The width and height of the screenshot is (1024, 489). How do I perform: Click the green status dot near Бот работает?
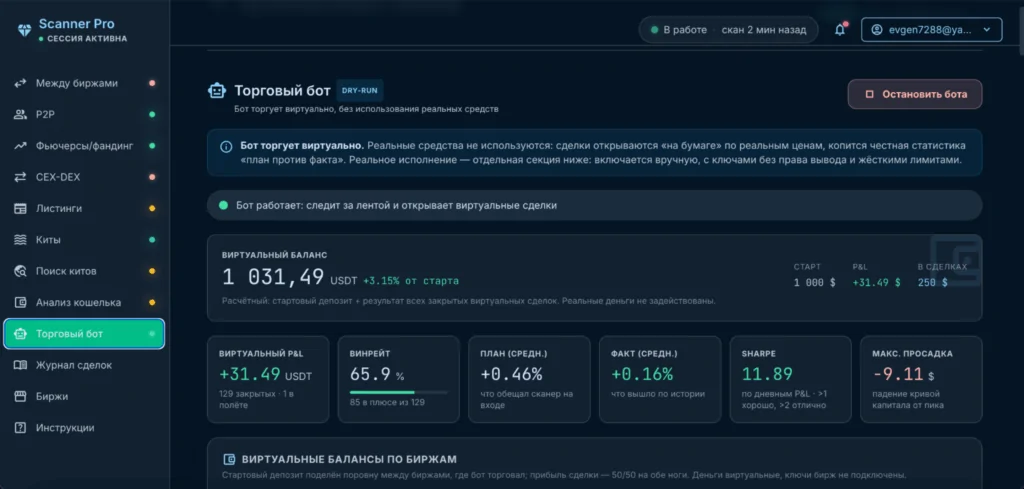(223, 205)
